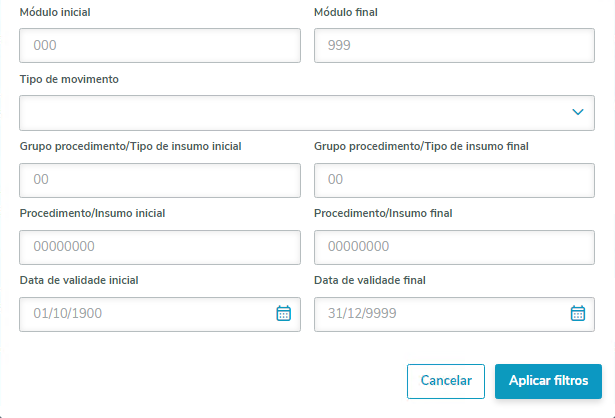Expand the Tipo de movimento dropdown arrow
The height and width of the screenshot is (418, 615).
[x=577, y=112]
